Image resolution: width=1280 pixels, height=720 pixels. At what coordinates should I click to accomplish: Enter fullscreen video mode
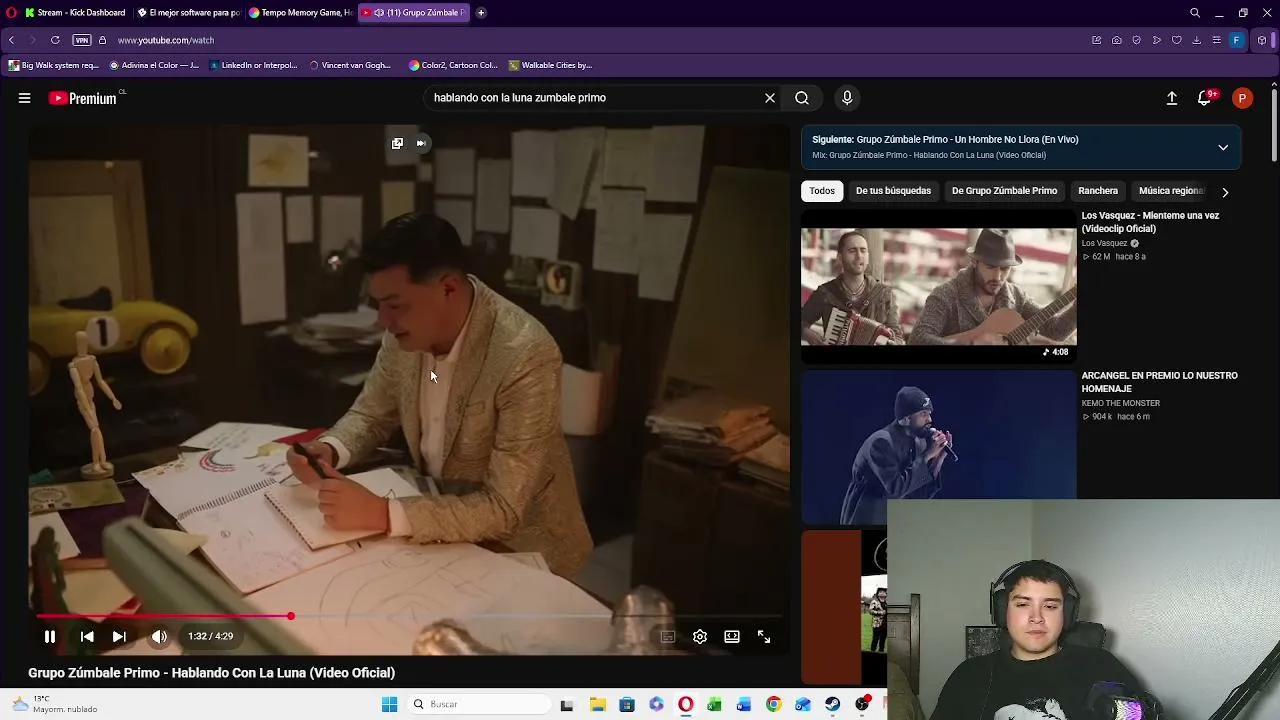click(x=764, y=636)
